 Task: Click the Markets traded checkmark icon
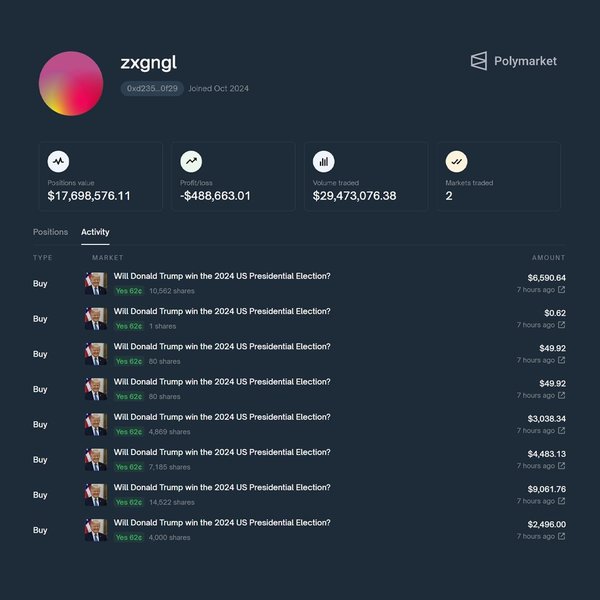[456, 161]
